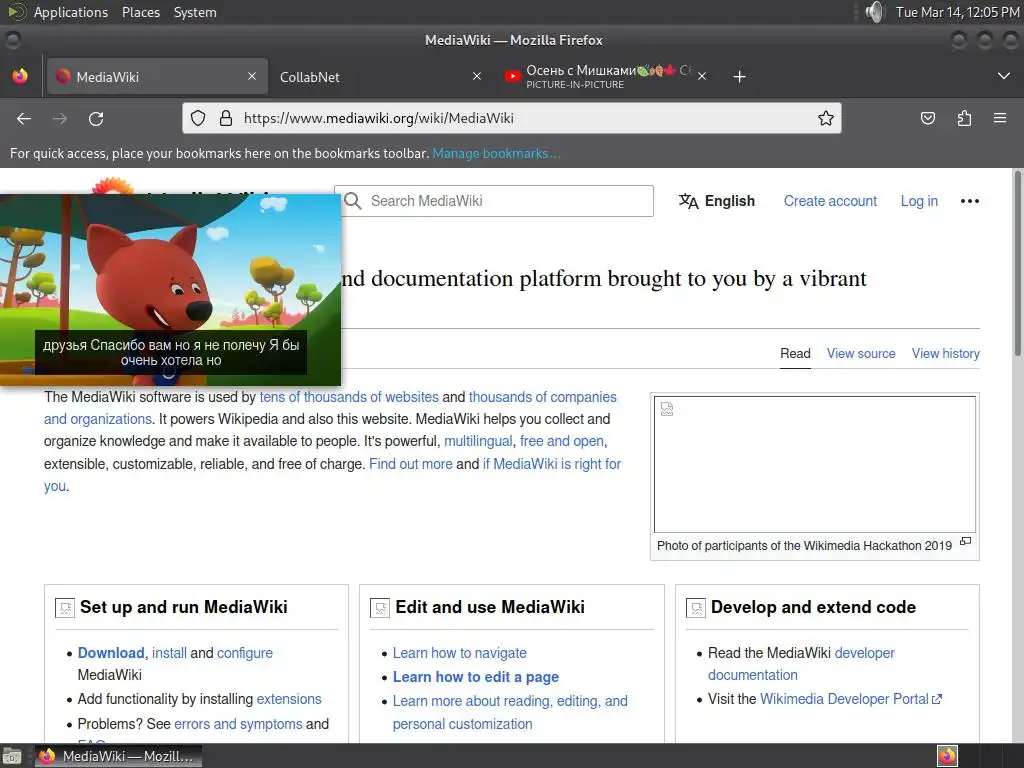Open the install link
The image size is (1024, 768).
tap(169, 653)
